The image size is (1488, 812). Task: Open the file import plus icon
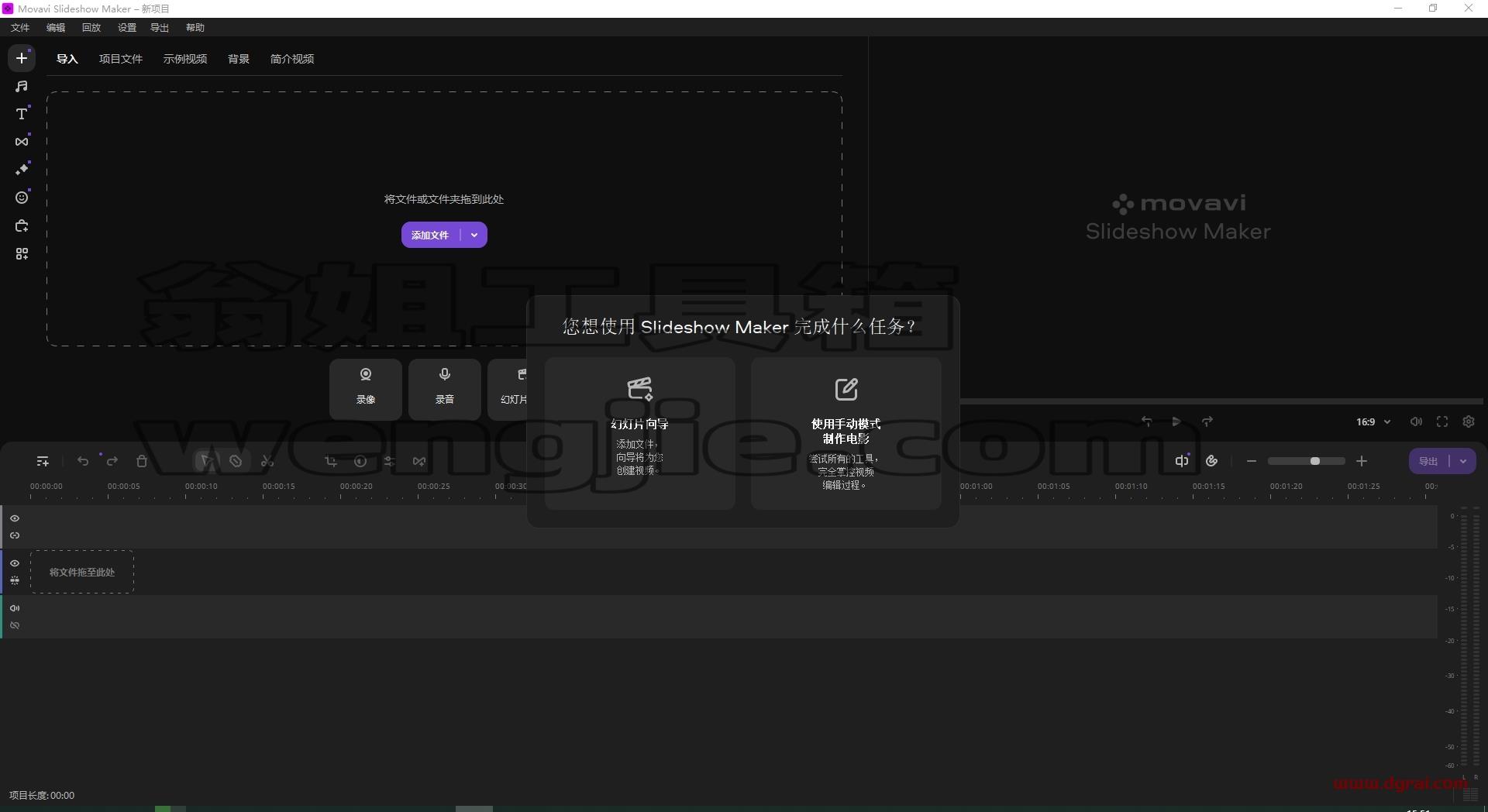22,58
